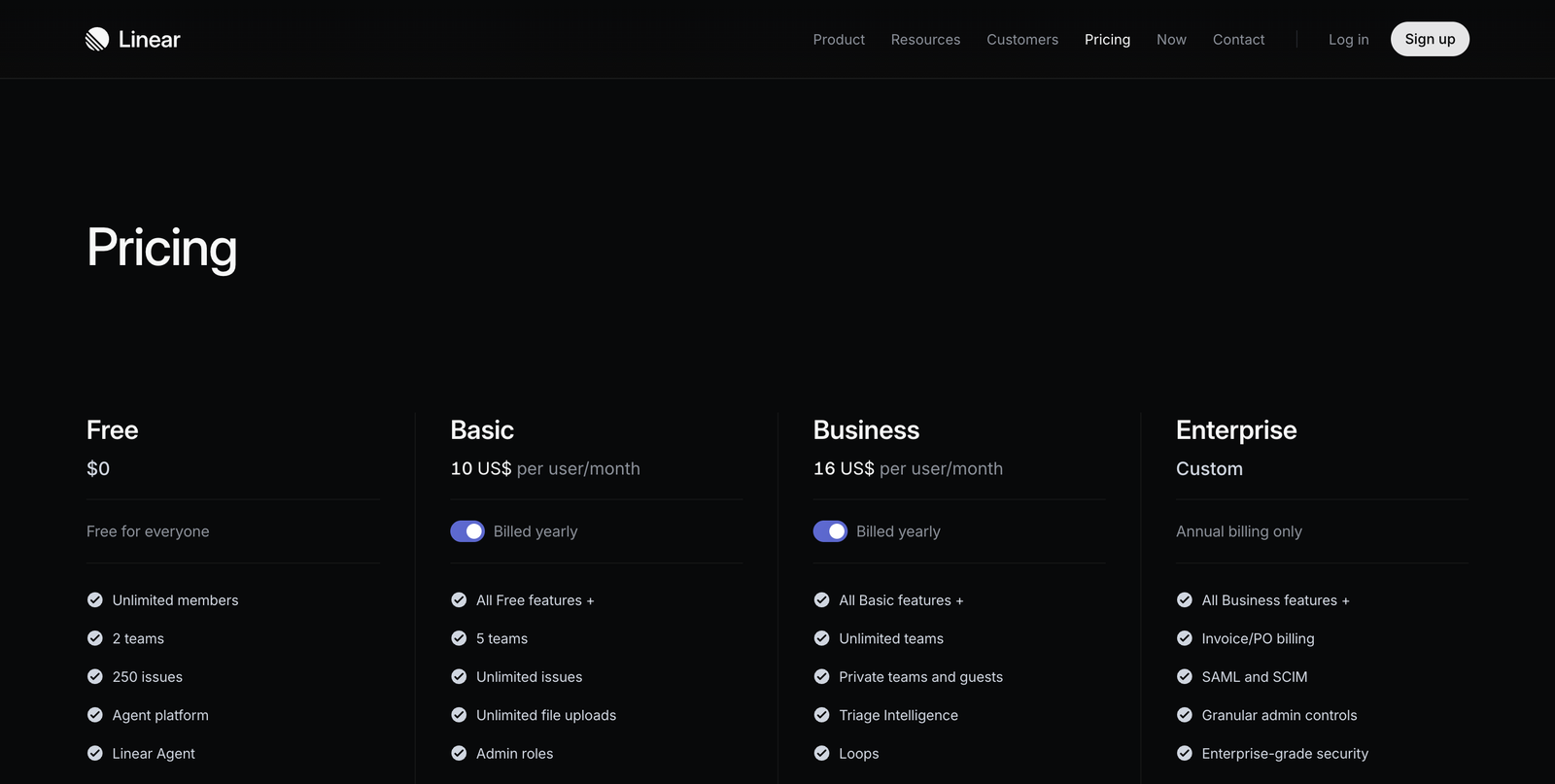Click the checkmark icon beside All Free features

tap(459, 600)
